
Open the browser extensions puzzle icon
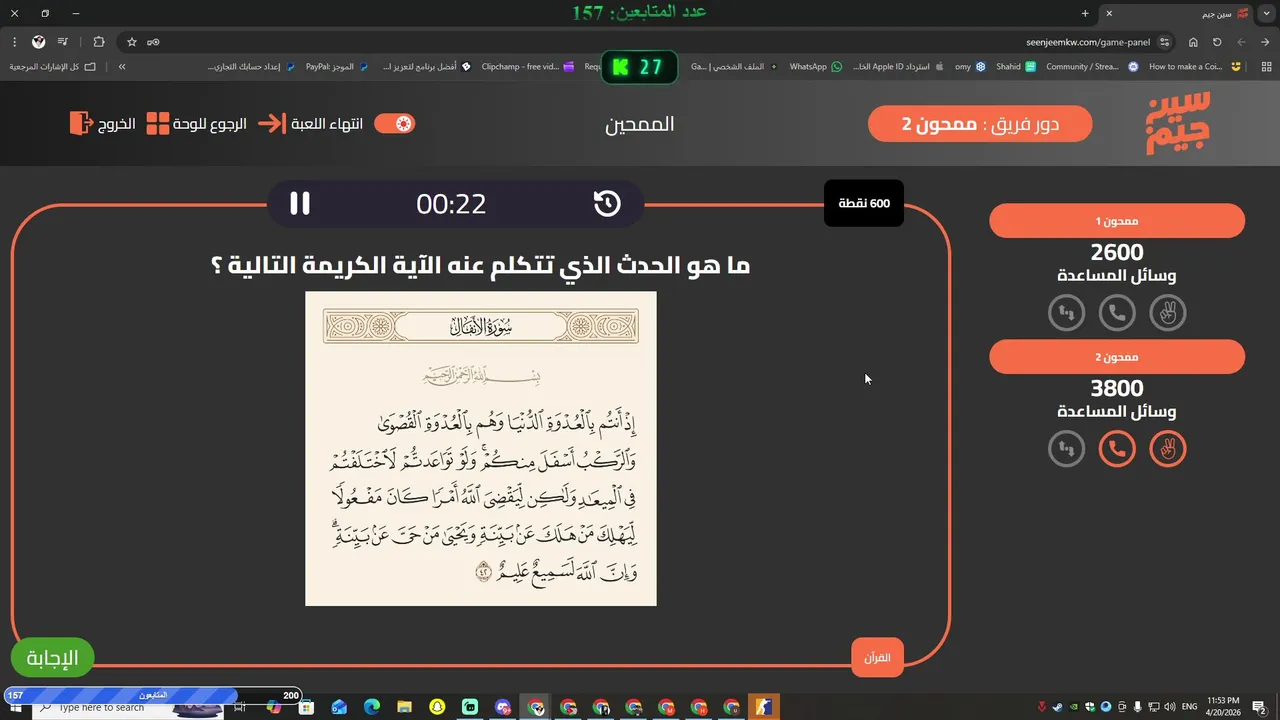pyautogui.click(x=99, y=42)
